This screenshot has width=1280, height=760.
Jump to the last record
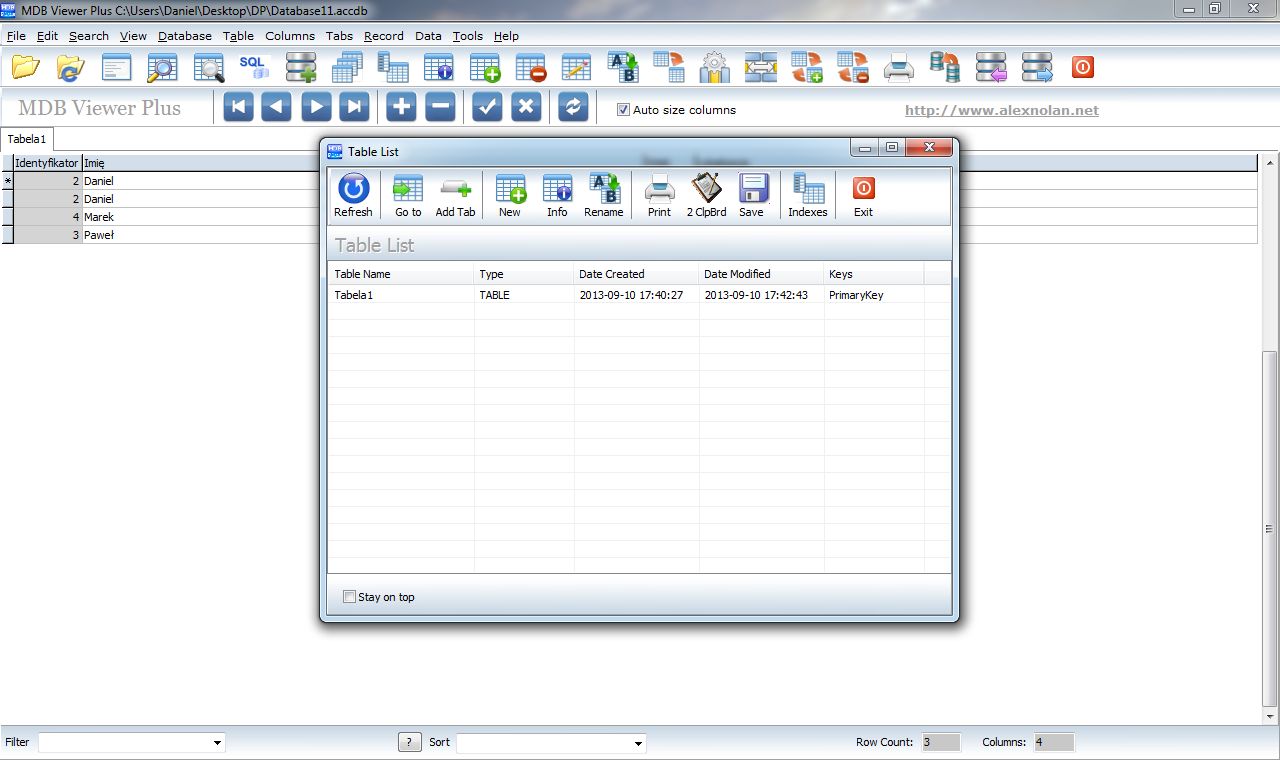(354, 107)
